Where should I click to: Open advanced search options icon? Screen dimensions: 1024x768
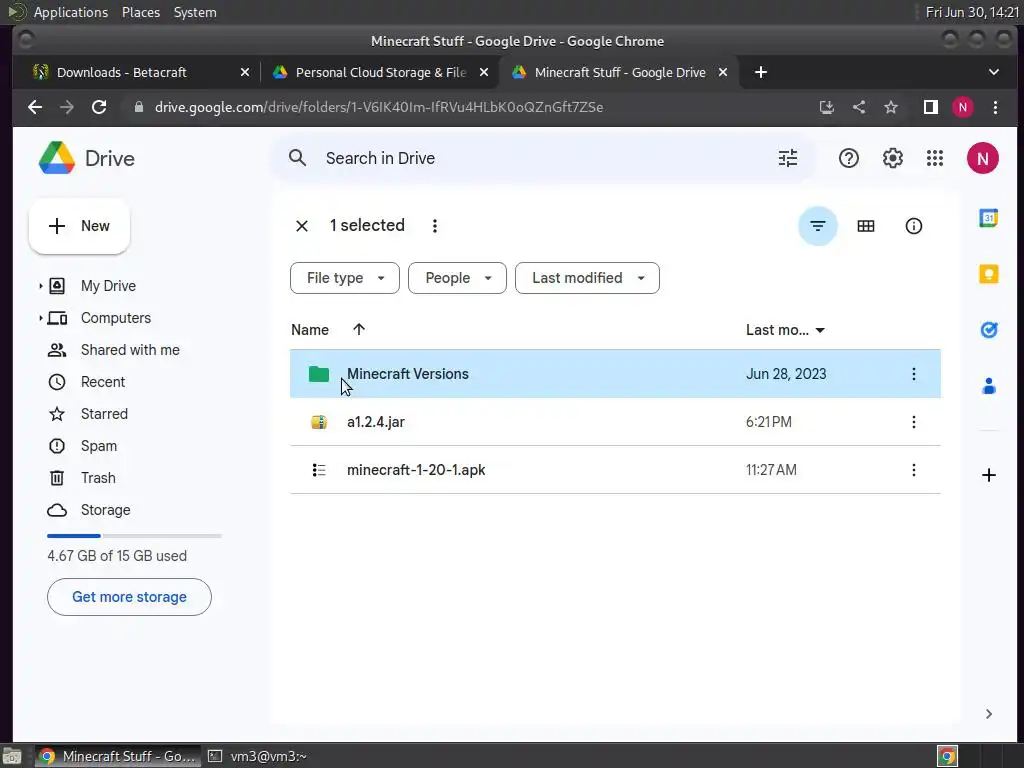788,158
